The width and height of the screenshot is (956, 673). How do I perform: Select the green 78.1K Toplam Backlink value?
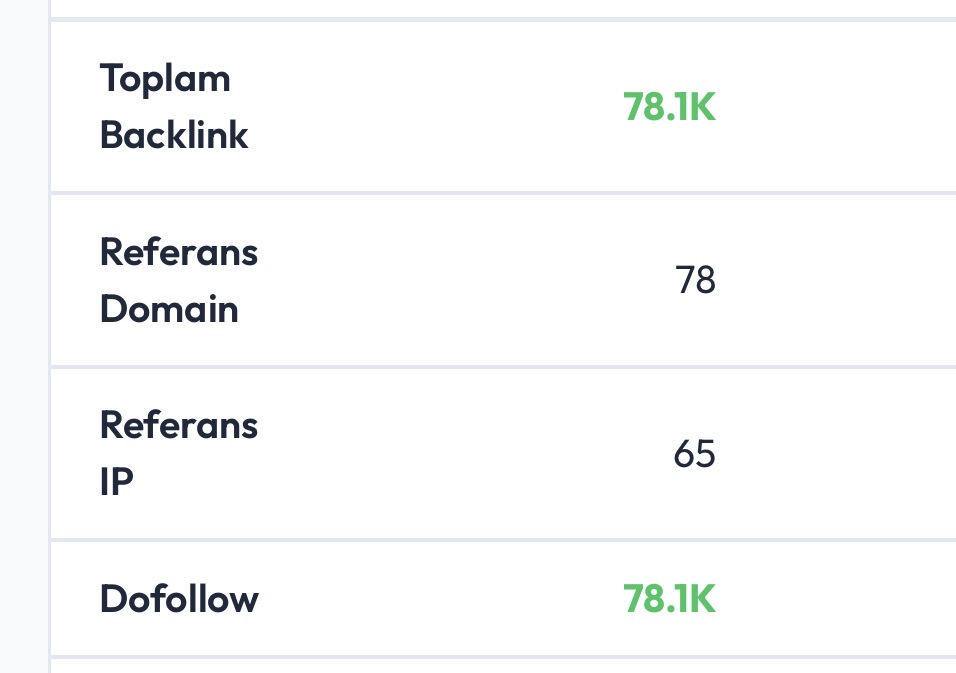point(669,107)
